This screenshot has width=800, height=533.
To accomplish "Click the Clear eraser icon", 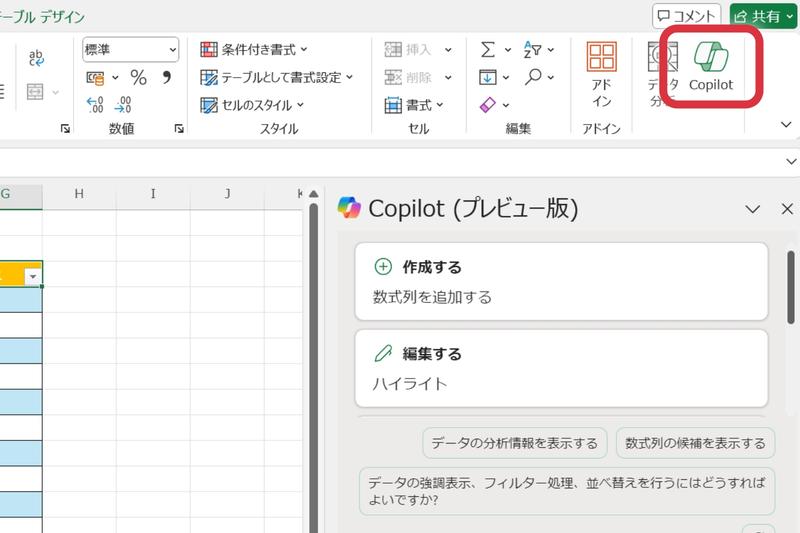I will point(488,105).
